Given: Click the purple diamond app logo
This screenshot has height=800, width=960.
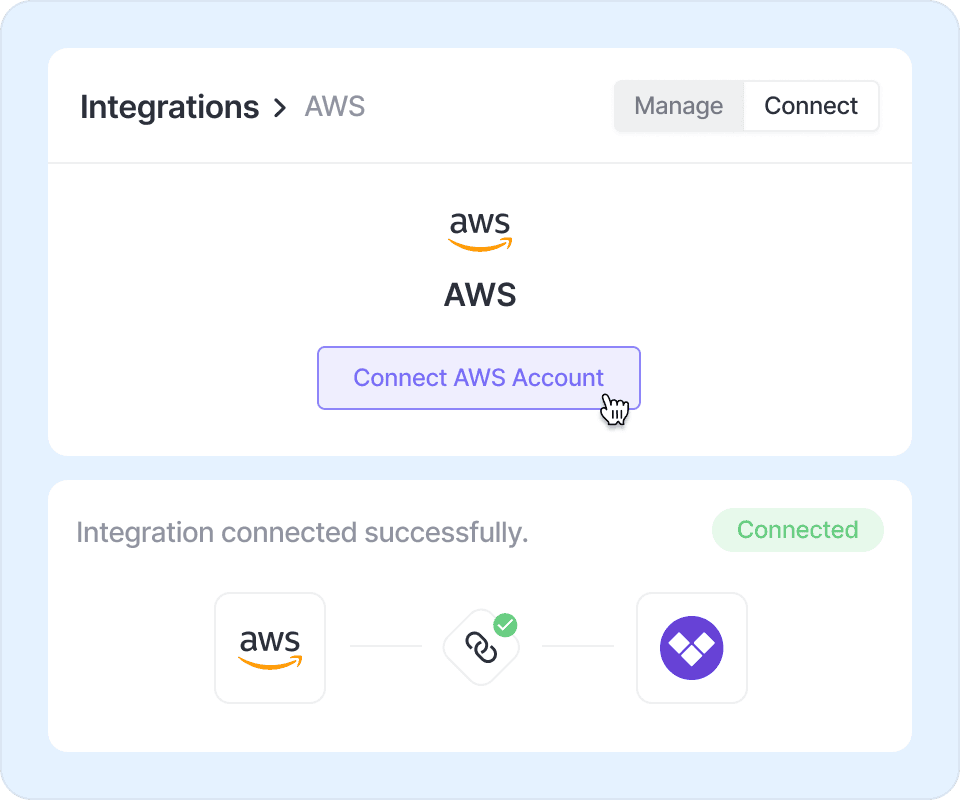Looking at the screenshot, I should coord(692,648).
